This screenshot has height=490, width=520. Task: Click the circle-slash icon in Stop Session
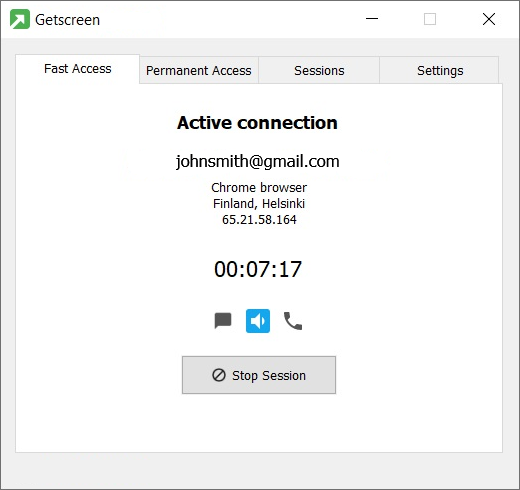click(x=219, y=375)
